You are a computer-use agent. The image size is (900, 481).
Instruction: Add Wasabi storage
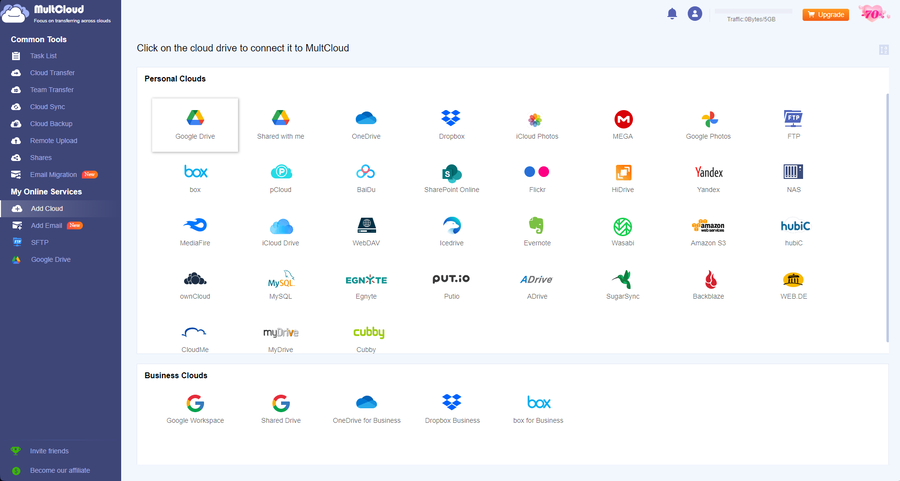pos(623,231)
